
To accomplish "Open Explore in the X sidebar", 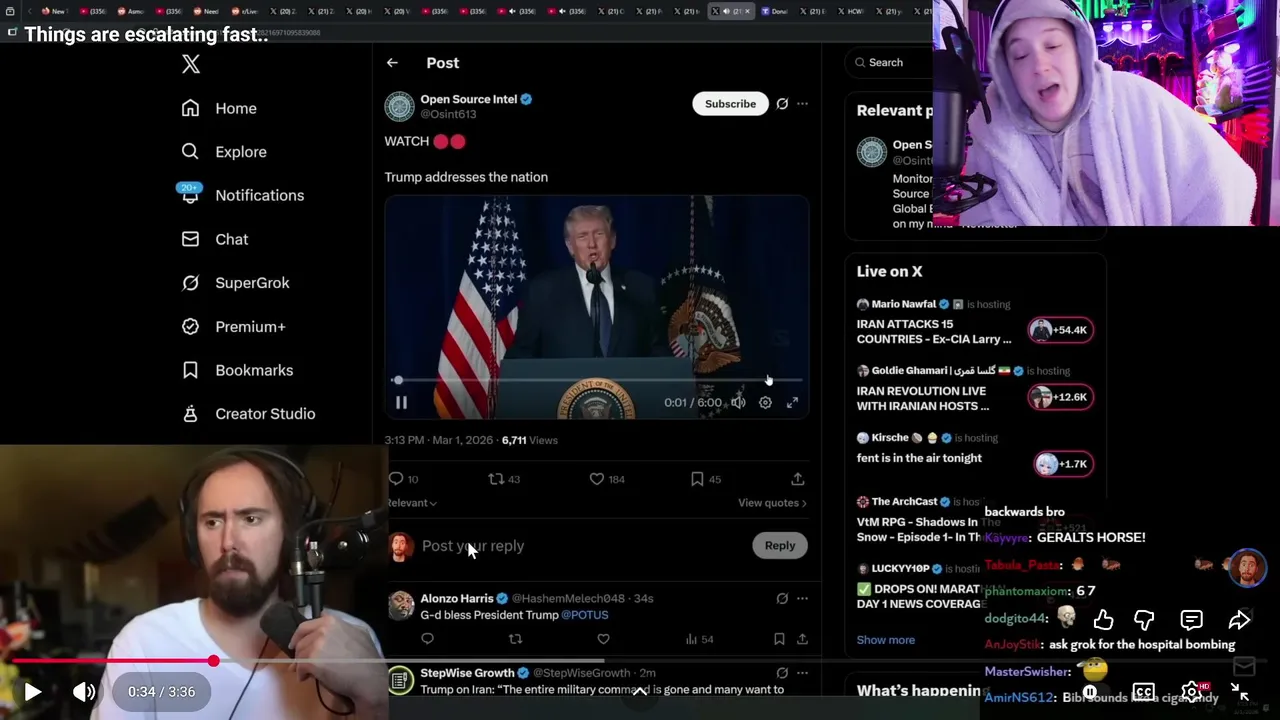I will tap(224, 152).
